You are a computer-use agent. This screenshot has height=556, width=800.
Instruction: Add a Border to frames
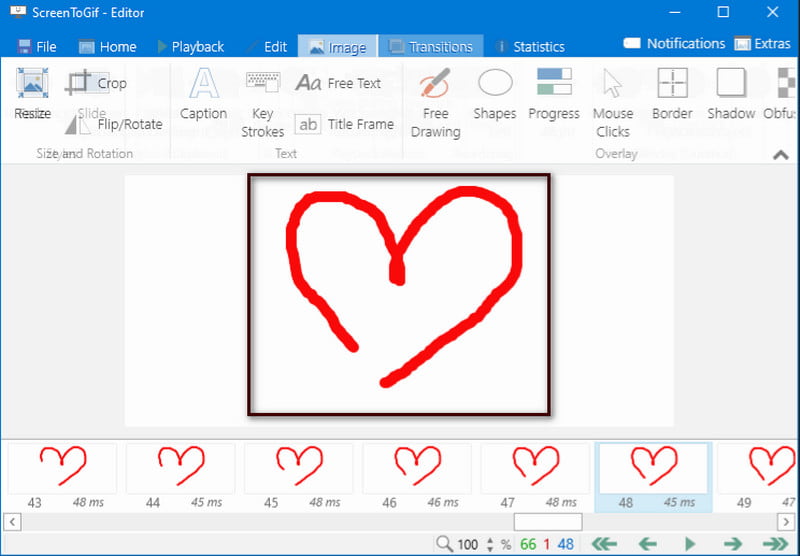tap(672, 95)
